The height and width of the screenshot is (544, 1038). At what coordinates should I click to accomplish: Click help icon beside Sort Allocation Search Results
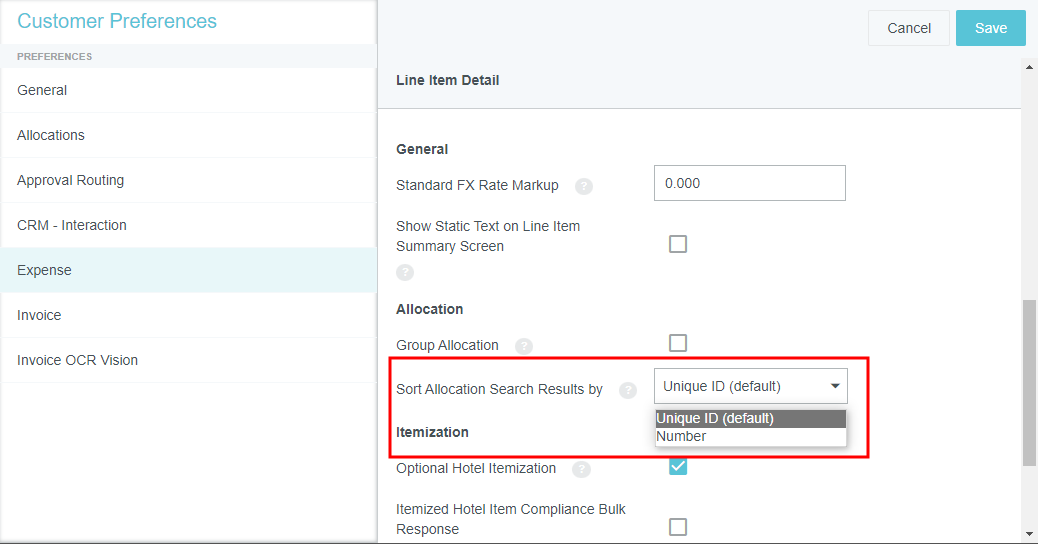tap(628, 390)
